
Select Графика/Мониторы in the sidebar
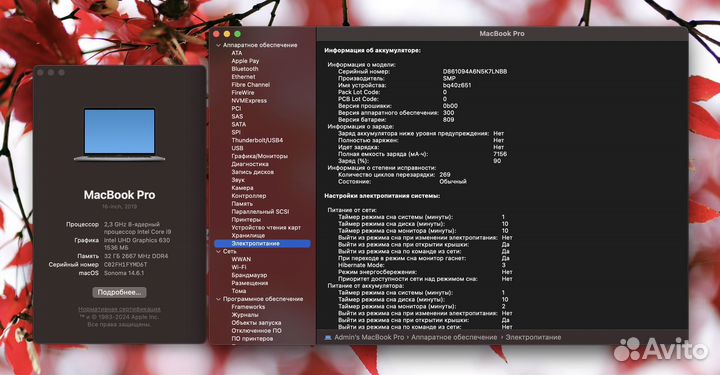(x=259, y=156)
